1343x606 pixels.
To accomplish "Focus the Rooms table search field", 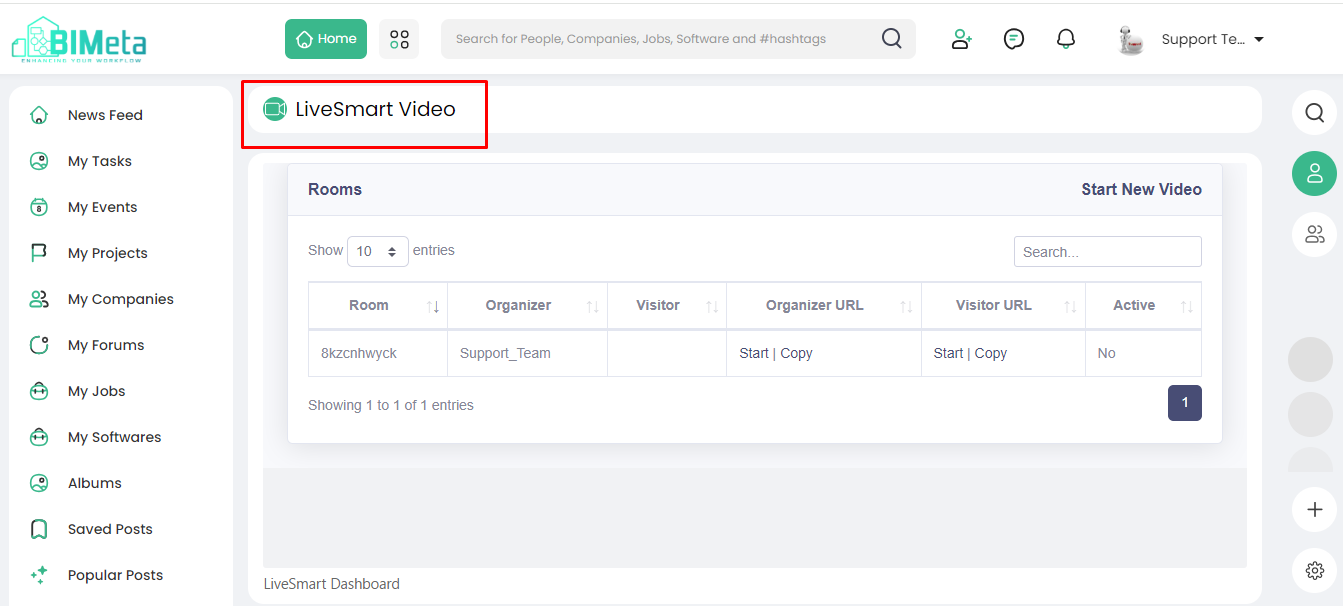I will click(x=1108, y=252).
